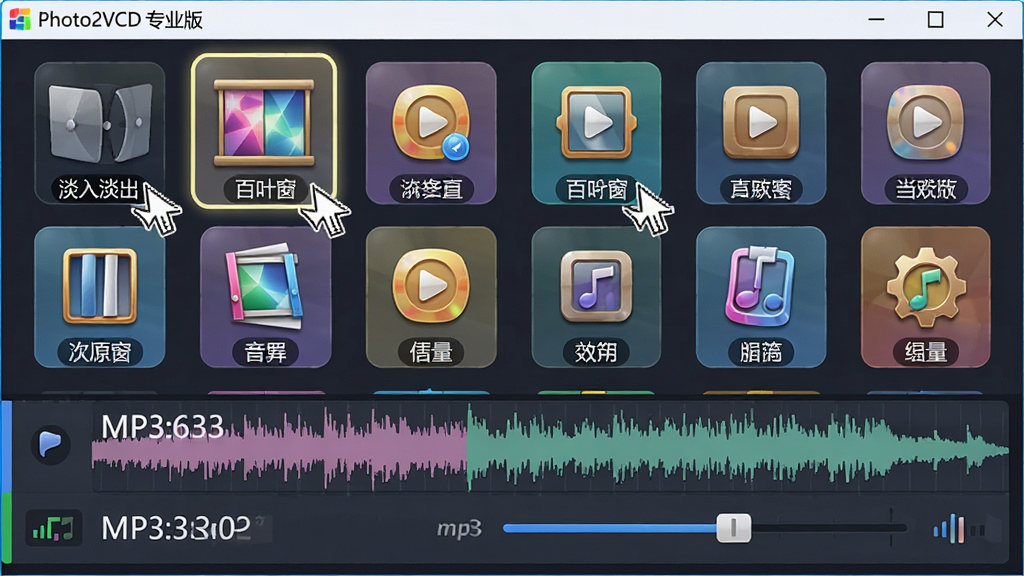Click the italic "mp3" label beside the slider
The image size is (1024, 576).
coord(459,528)
